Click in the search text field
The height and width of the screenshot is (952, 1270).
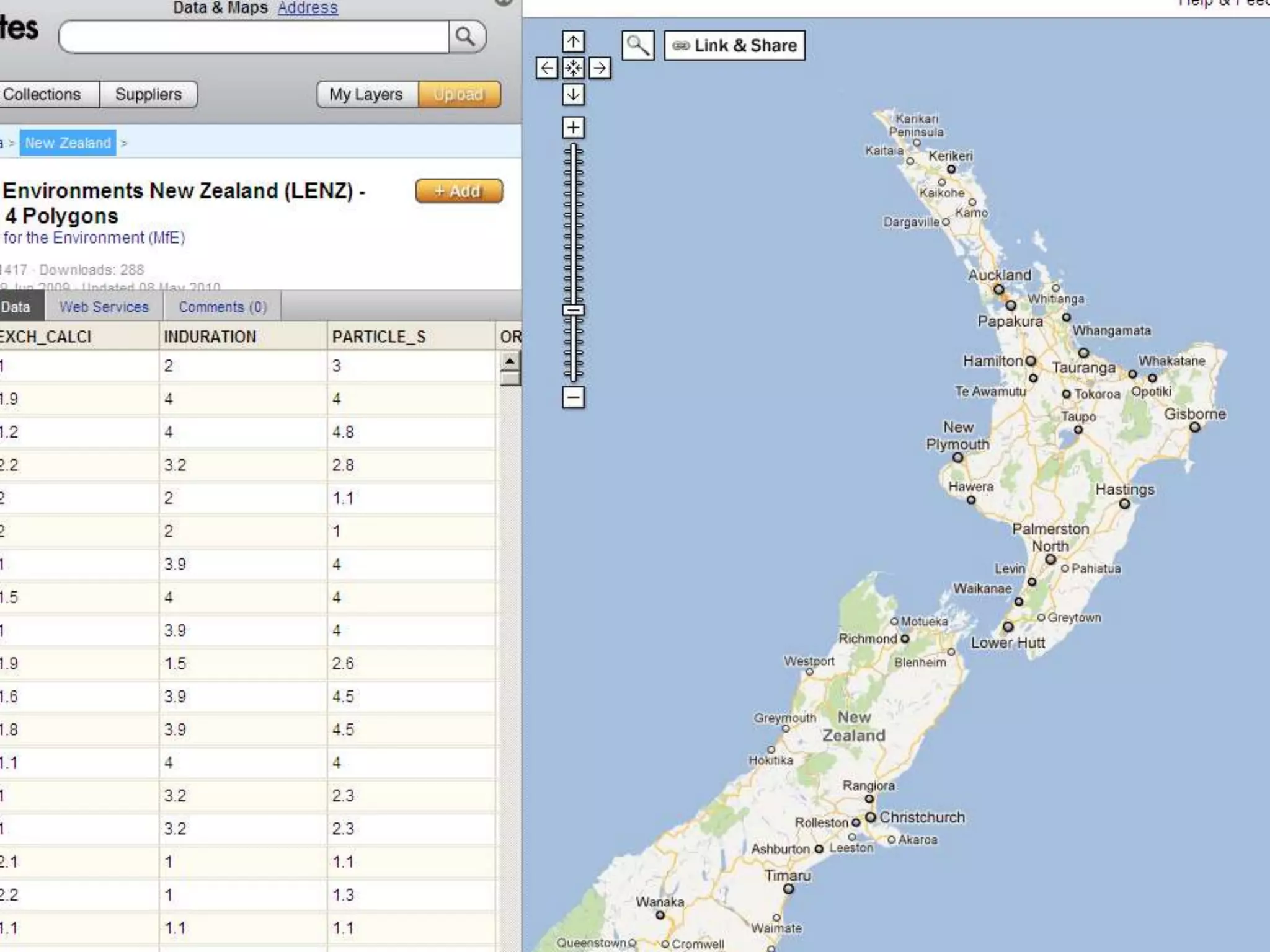254,37
